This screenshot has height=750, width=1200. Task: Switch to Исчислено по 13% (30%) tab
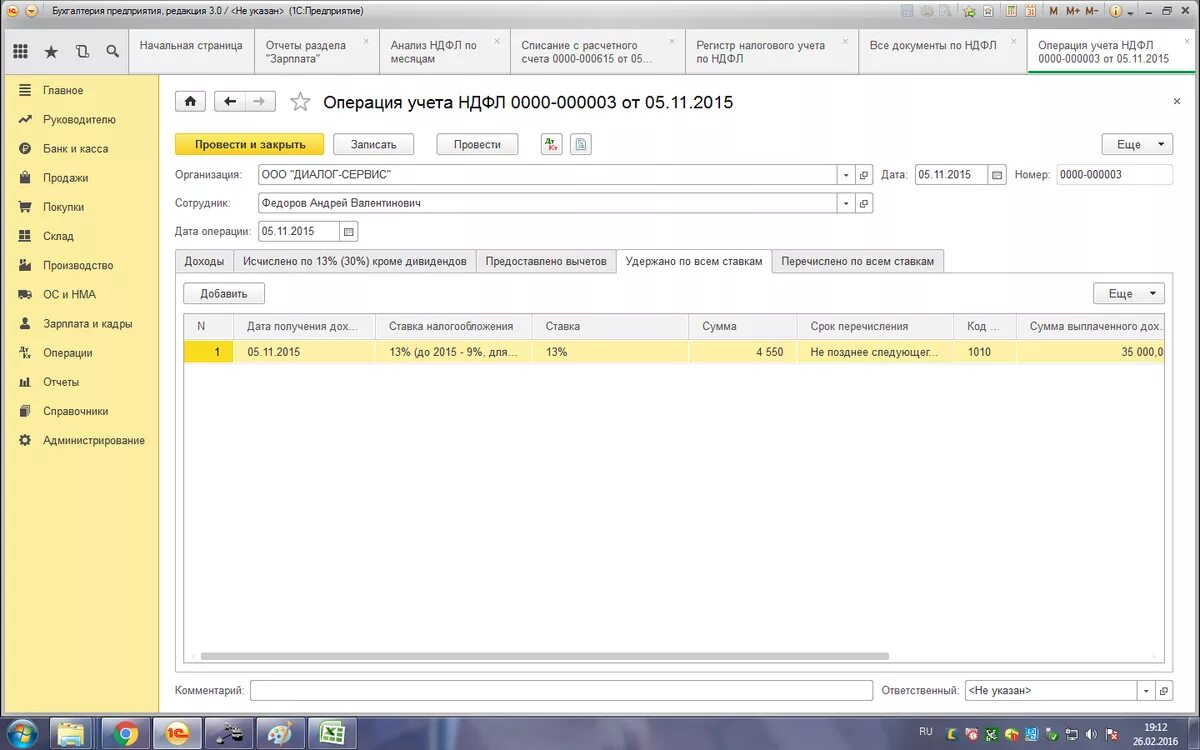[x=355, y=261]
